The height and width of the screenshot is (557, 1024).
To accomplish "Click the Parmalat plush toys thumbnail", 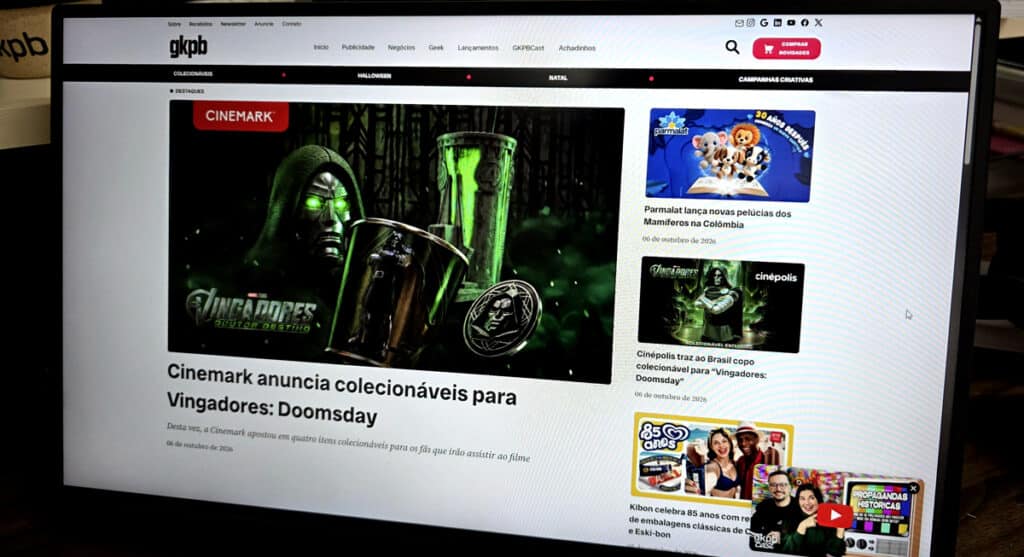I will [729, 155].
